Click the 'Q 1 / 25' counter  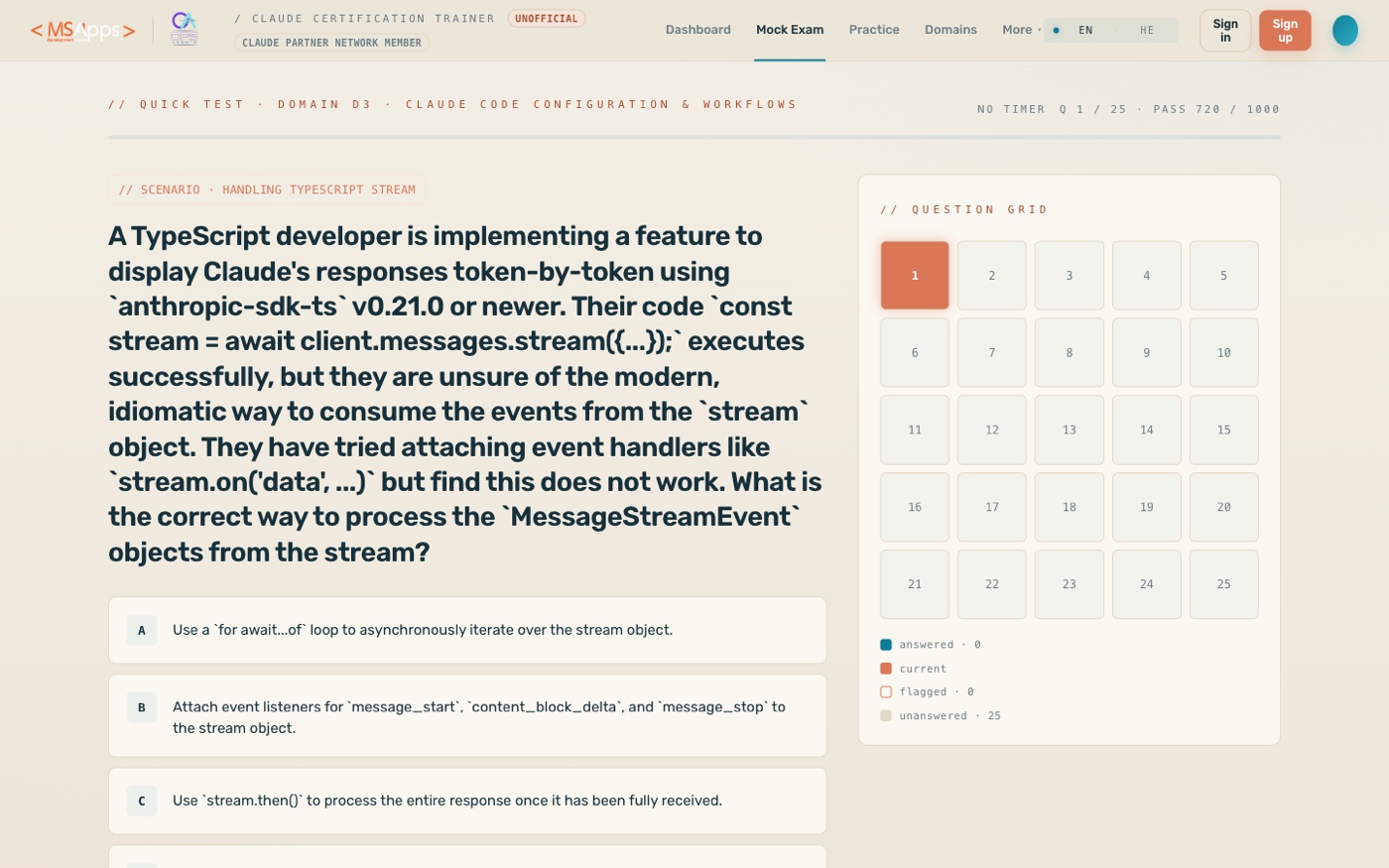(1092, 109)
